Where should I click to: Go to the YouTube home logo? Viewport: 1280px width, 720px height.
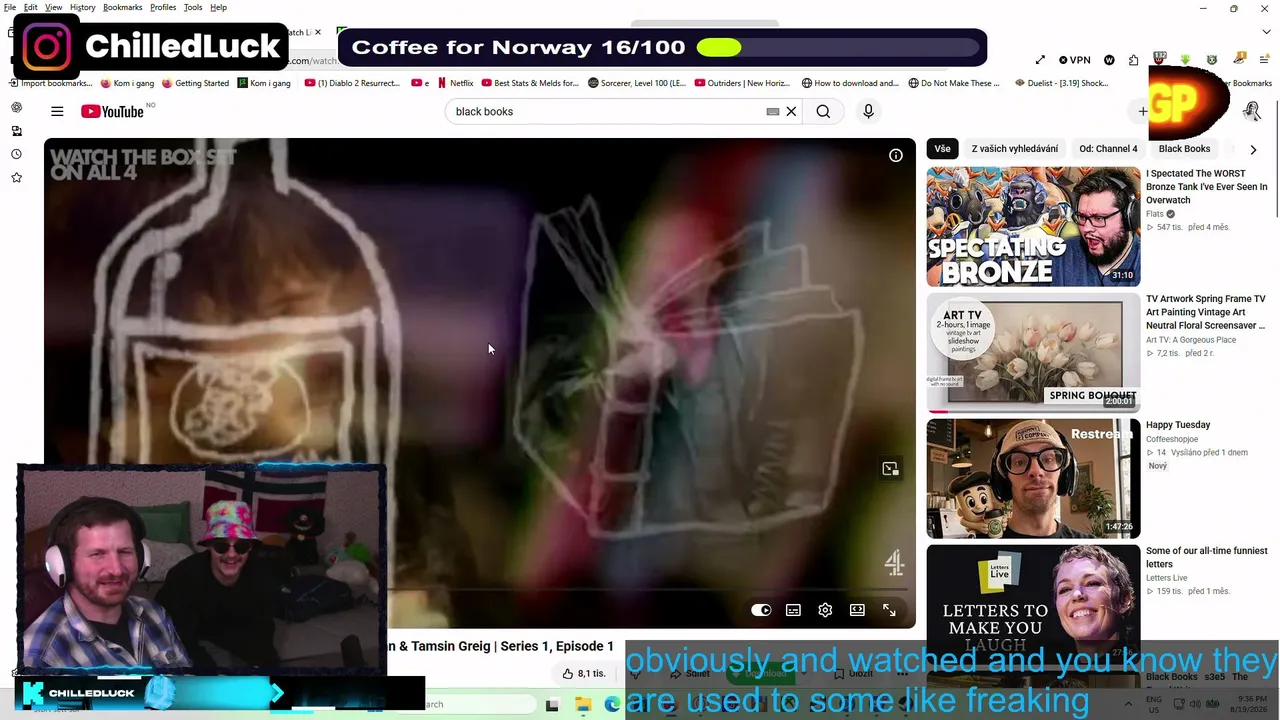point(113,112)
